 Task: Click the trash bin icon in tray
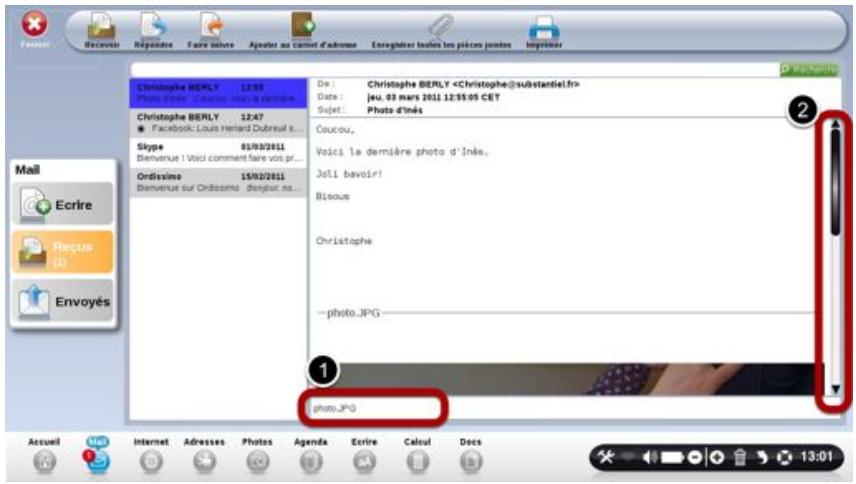[740, 457]
